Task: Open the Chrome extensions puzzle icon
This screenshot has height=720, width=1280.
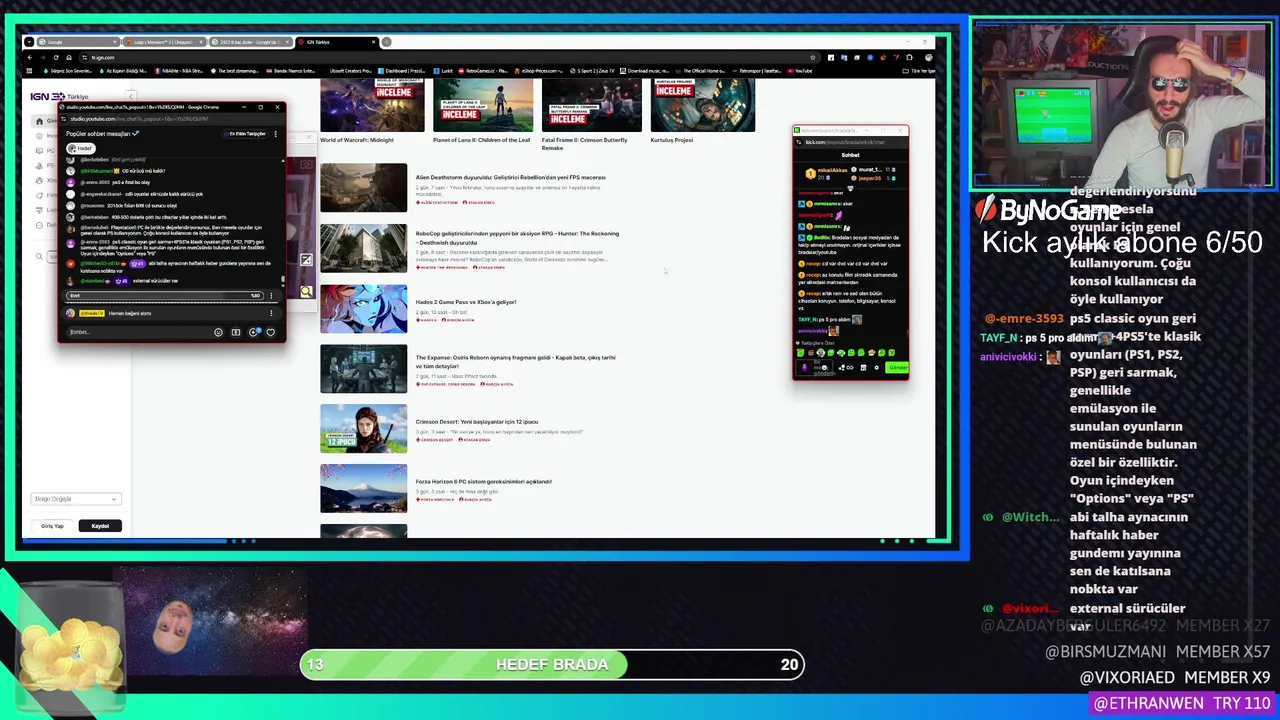Action: pyautogui.click(x=909, y=58)
